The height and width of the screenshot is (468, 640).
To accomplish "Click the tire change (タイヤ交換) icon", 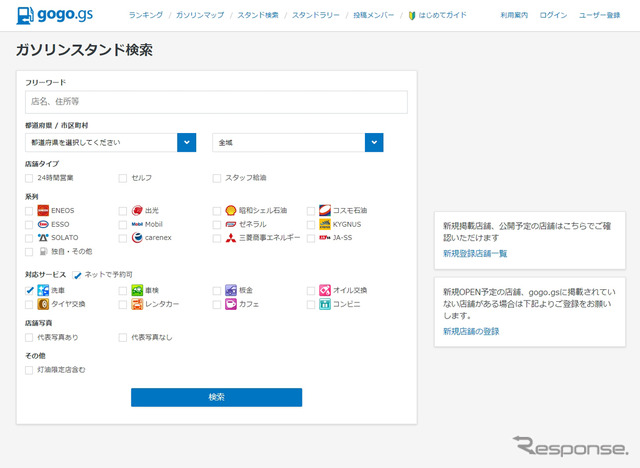I will [x=43, y=304].
